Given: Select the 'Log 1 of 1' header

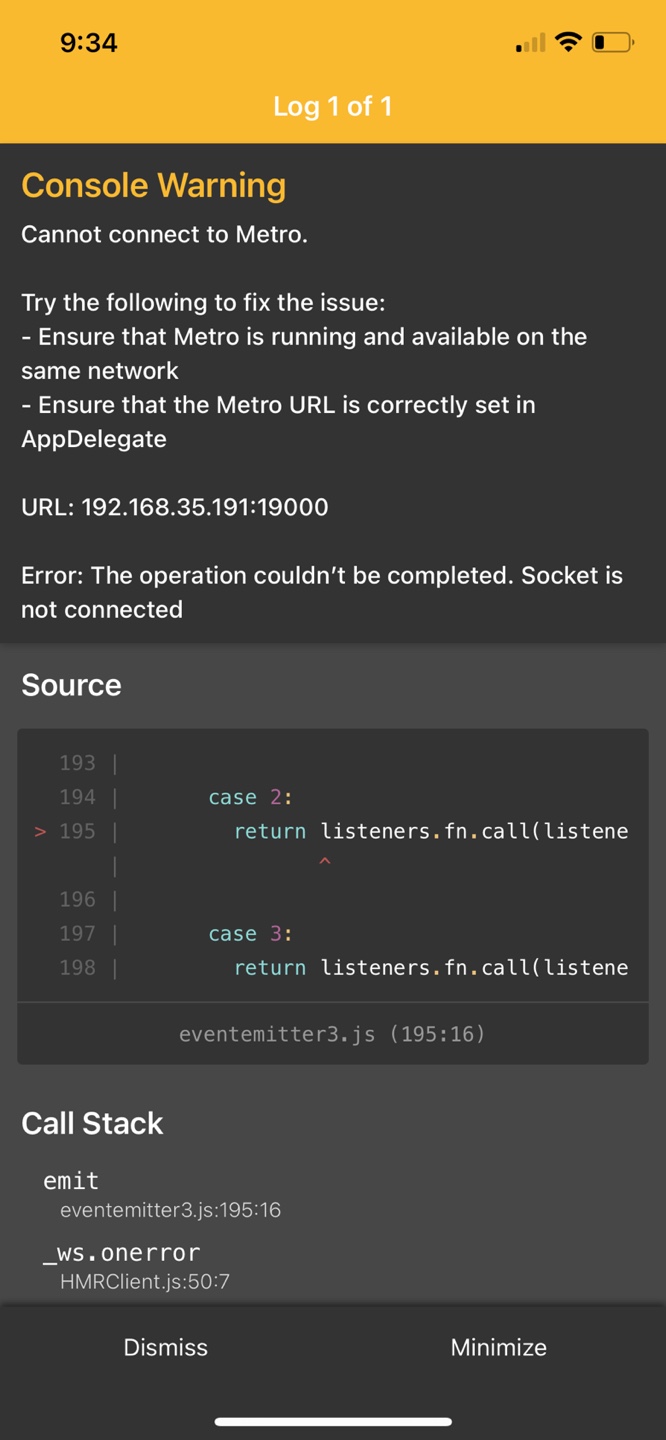Looking at the screenshot, I should (333, 106).
